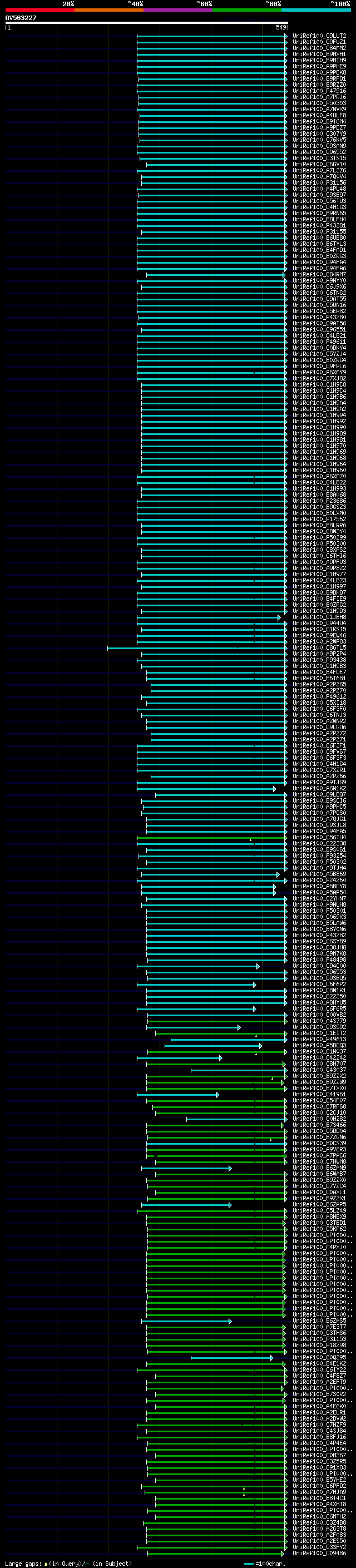Click hit label UniRef100_P48498
Image resolution: width=356 pixels, height=1568 pixels.
pos(319,960)
